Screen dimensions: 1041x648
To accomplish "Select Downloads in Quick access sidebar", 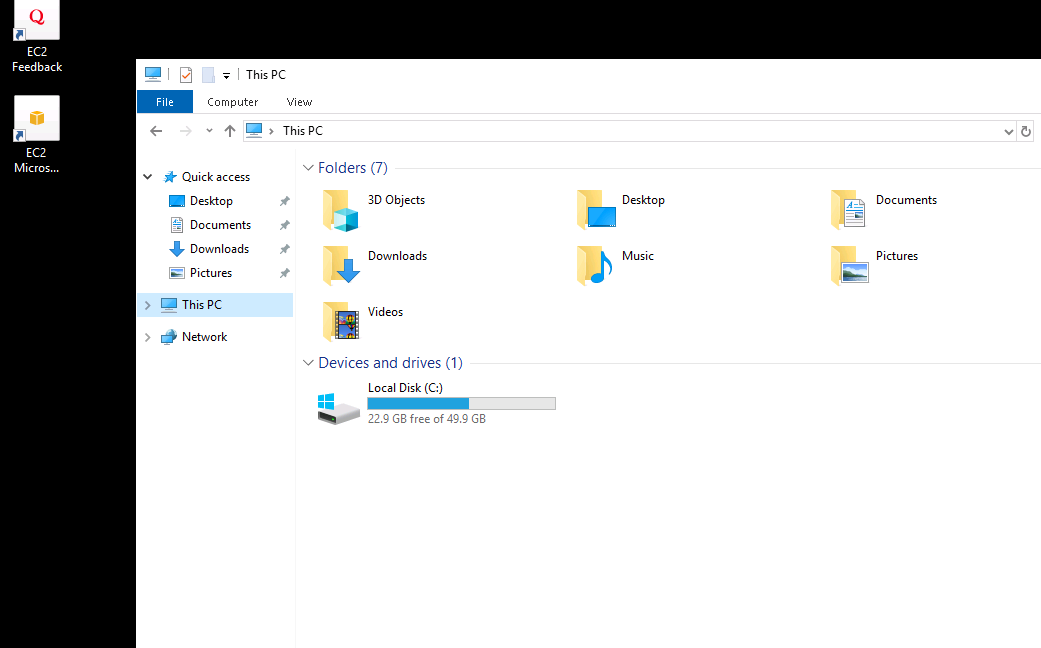I will [219, 249].
